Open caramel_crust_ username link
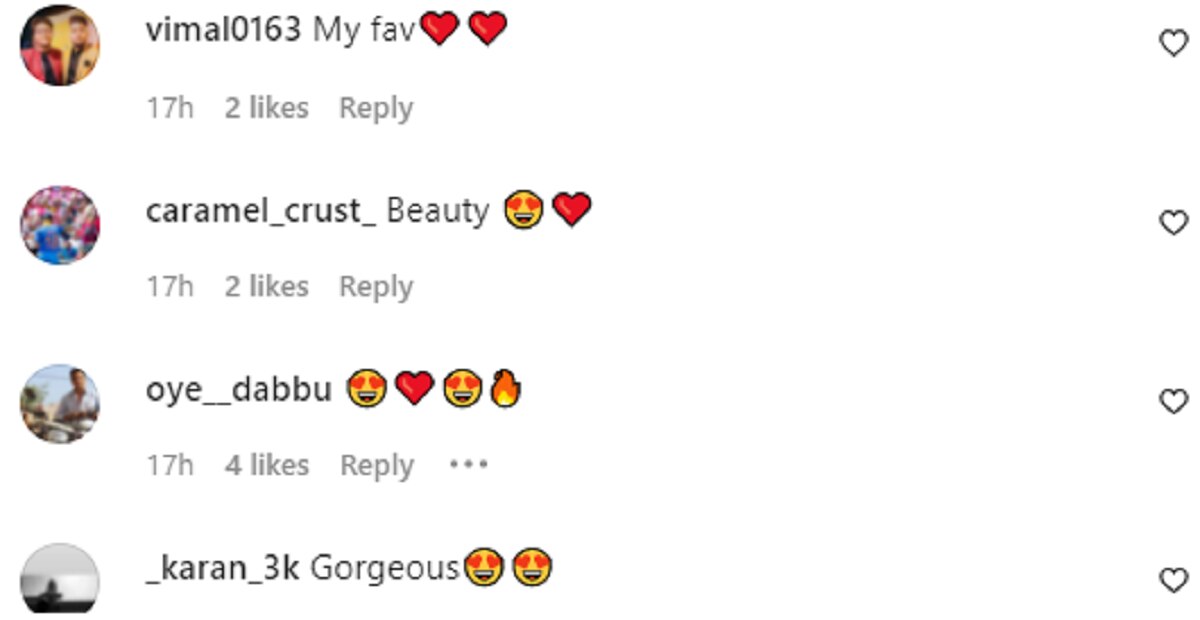This screenshot has width=1200, height=620. (261, 211)
